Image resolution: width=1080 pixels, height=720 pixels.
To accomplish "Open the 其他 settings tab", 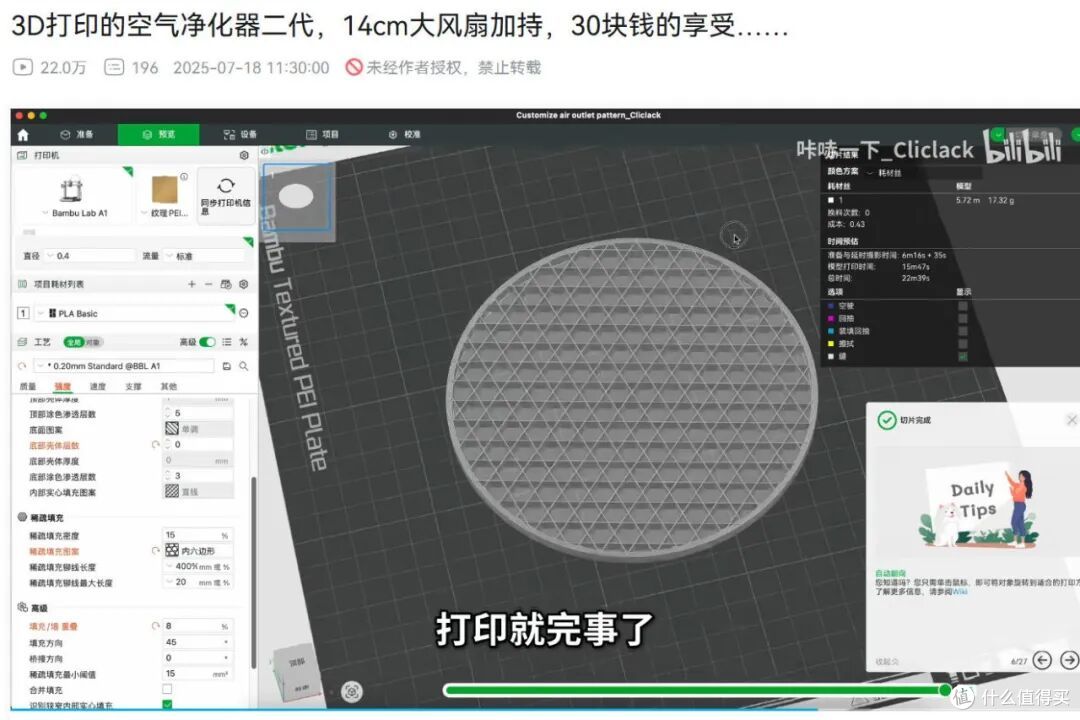I will point(169,387).
